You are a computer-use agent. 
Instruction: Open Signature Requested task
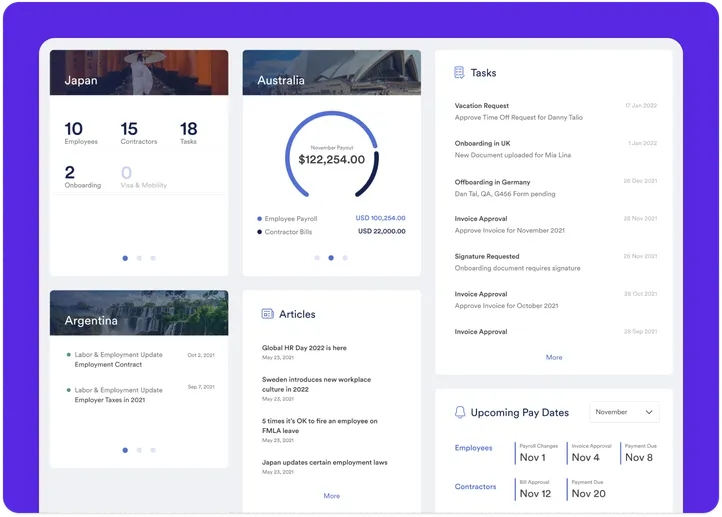click(x=556, y=262)
